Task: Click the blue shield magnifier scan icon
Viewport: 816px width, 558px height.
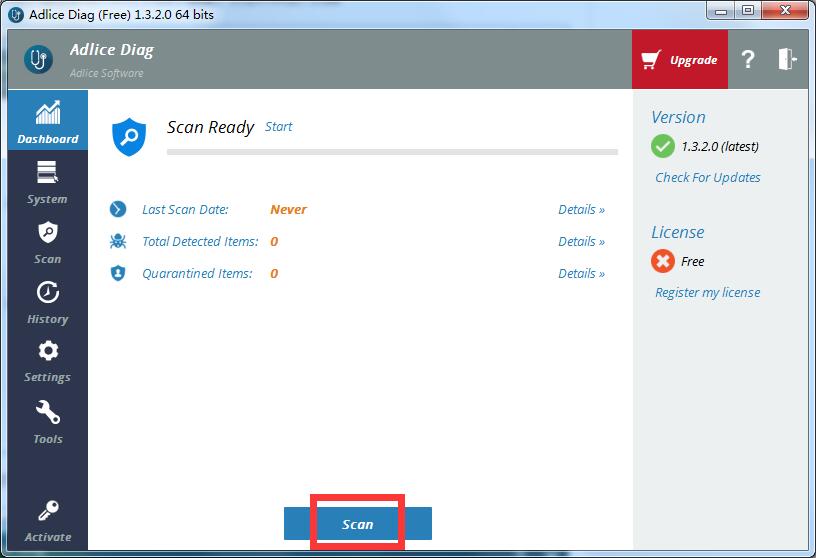Action: (x=129, y=136)
